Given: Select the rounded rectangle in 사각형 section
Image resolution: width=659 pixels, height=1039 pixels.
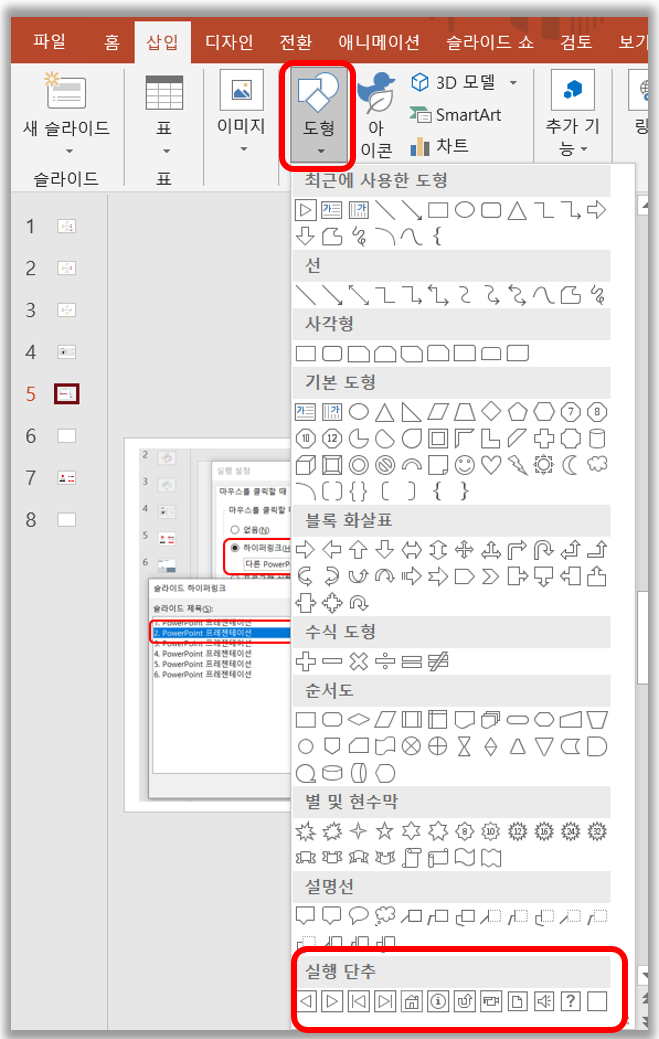Looking at the screenshot, I should click(332, 353).
